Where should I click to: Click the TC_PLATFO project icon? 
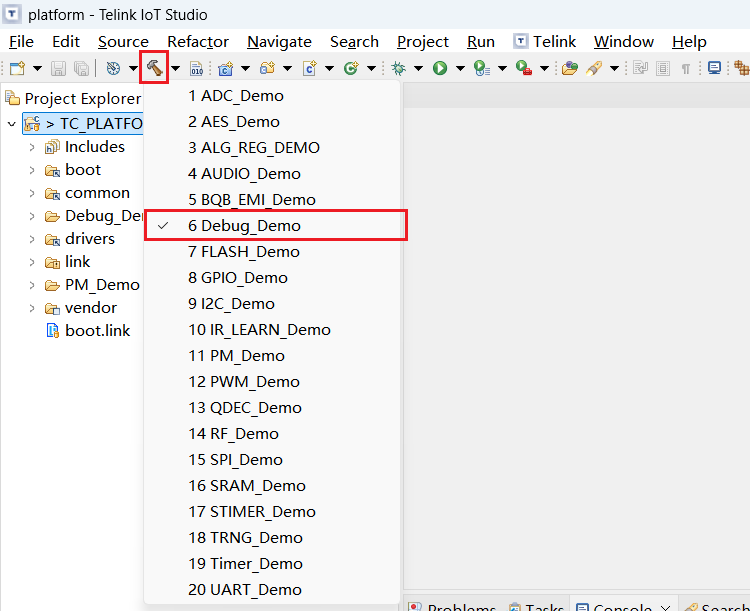[x=32, y=123]
